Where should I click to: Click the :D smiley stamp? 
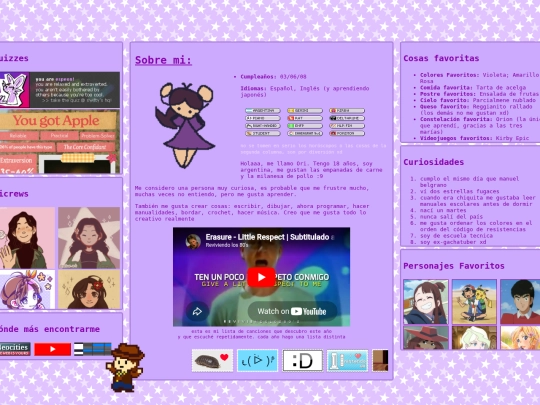point(303,361)
